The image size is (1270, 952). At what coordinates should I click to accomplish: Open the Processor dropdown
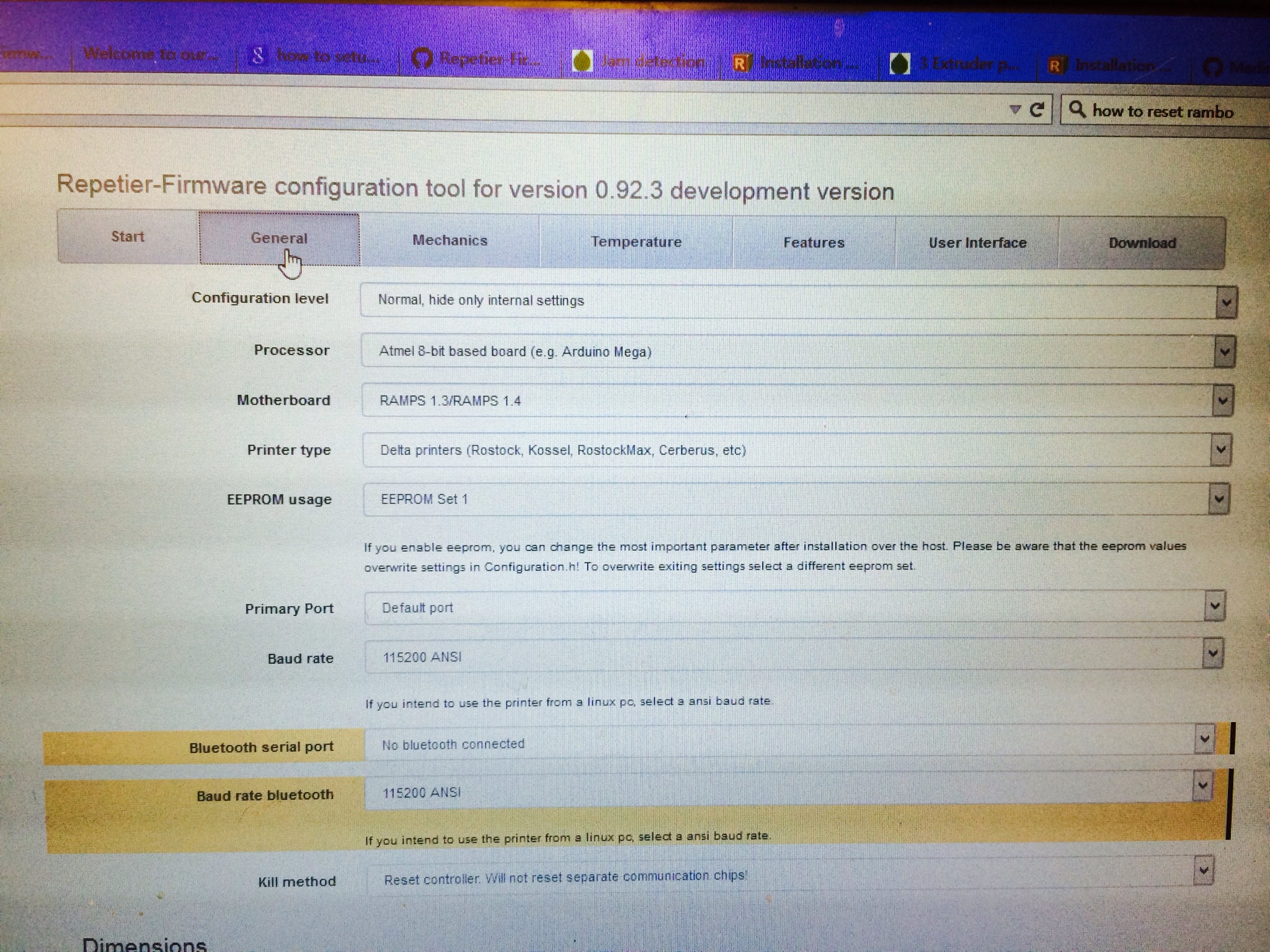click(x=1224, y=352)
